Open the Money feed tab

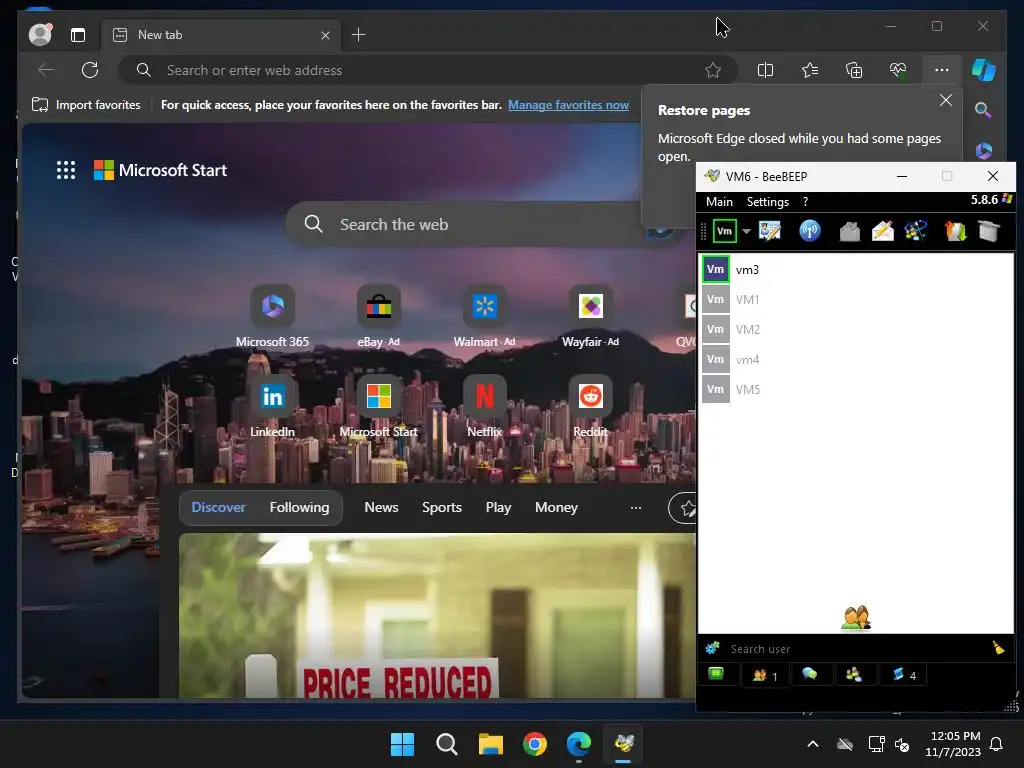[556, 507]
